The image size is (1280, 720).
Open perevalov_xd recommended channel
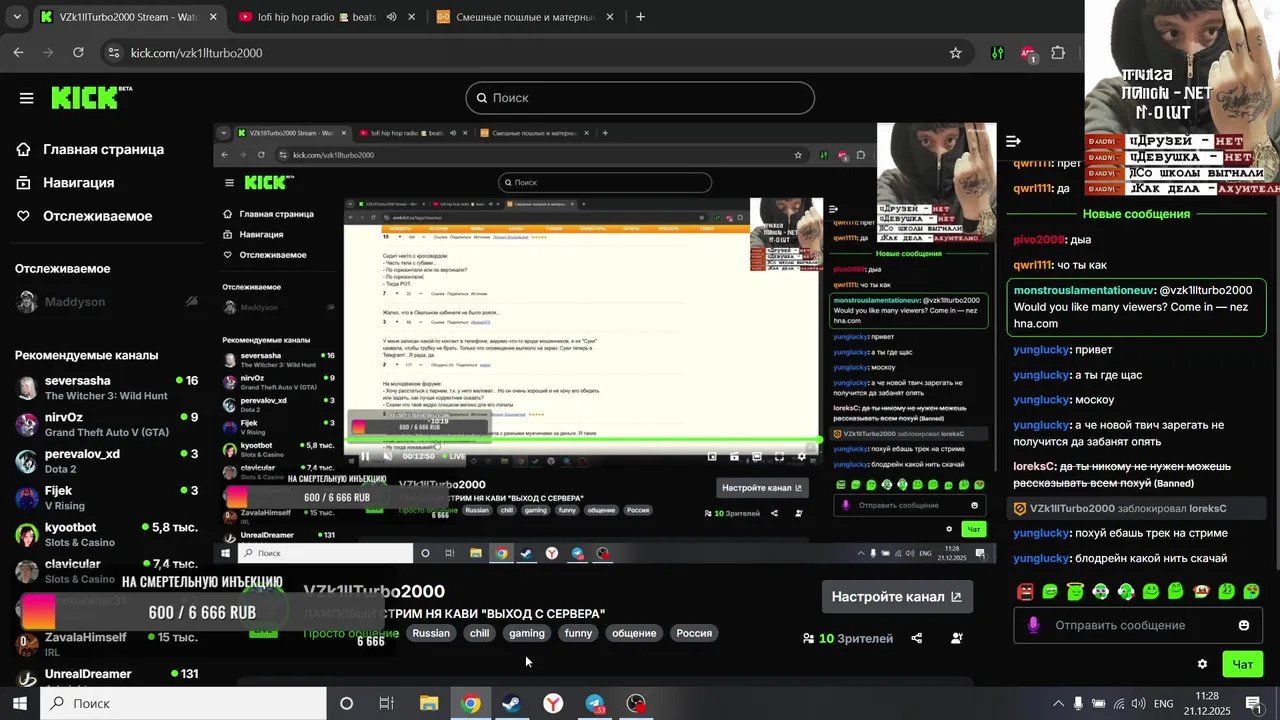coord(105,461)
